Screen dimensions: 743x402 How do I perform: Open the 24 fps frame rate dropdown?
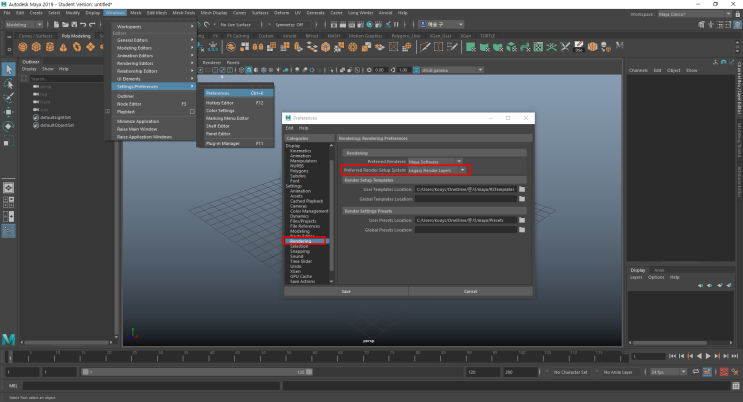pyautogui.click(x=668, y=372)
